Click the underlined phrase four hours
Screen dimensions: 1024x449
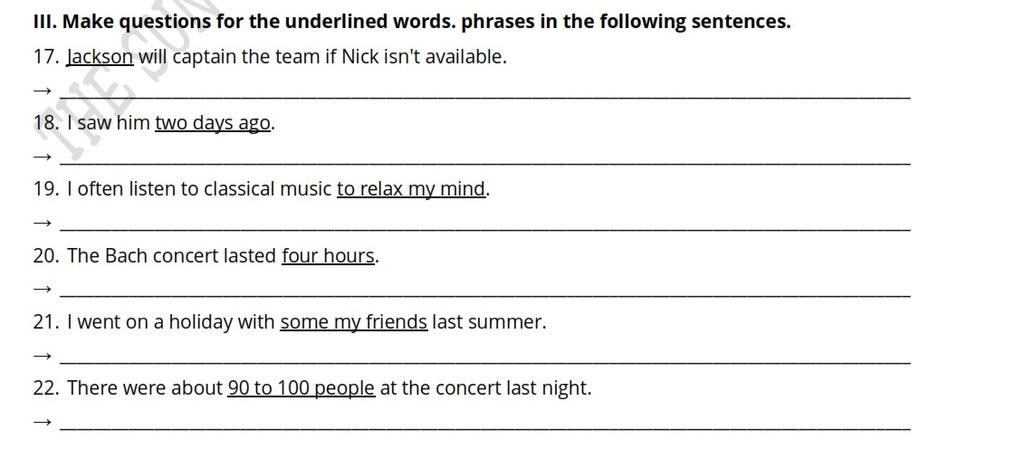328,256
